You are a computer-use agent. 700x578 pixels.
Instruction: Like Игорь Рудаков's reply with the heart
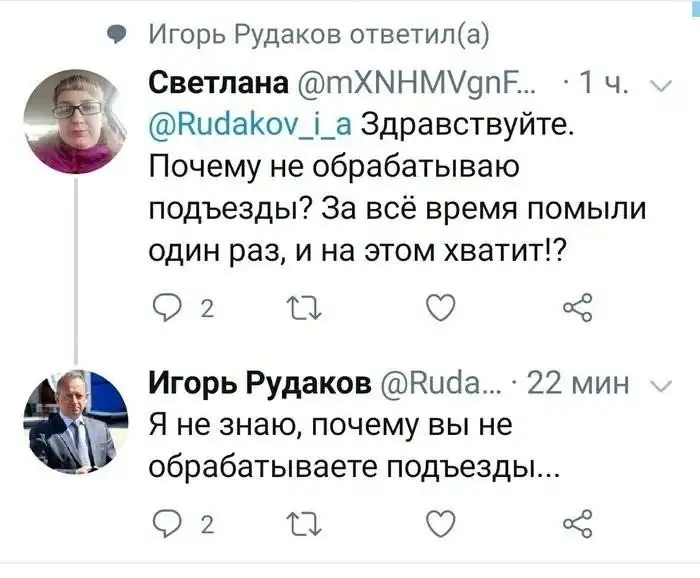click(x=442, y=524)
